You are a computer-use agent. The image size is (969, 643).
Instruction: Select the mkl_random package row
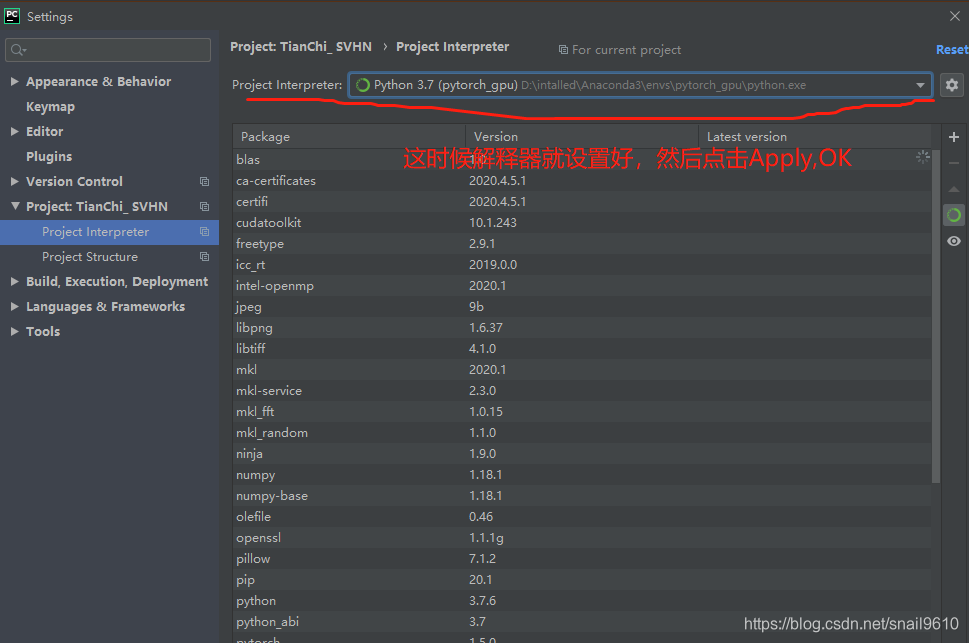pos(582,433)
